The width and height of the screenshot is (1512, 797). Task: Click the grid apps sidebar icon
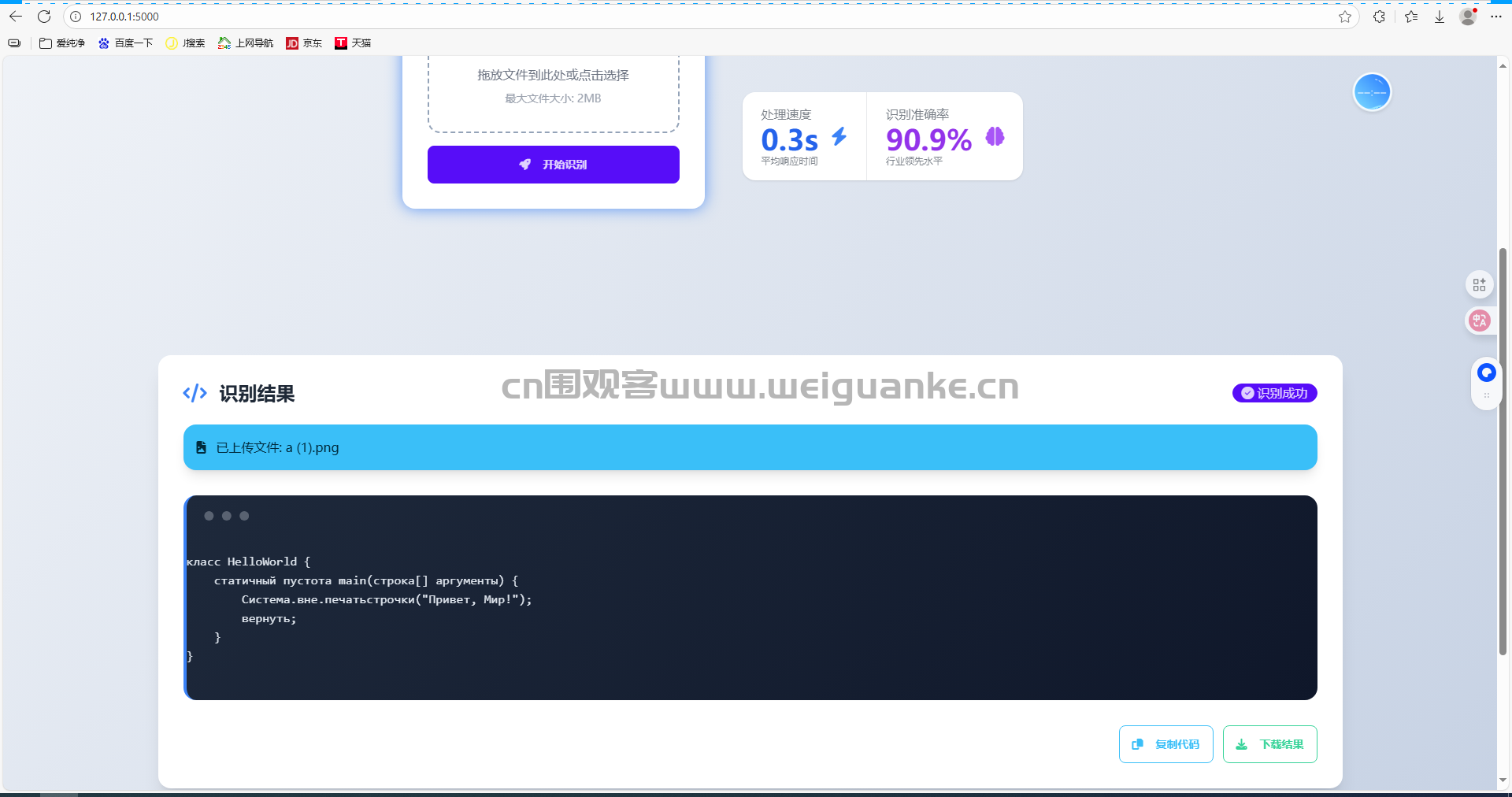pos(1480,284)
